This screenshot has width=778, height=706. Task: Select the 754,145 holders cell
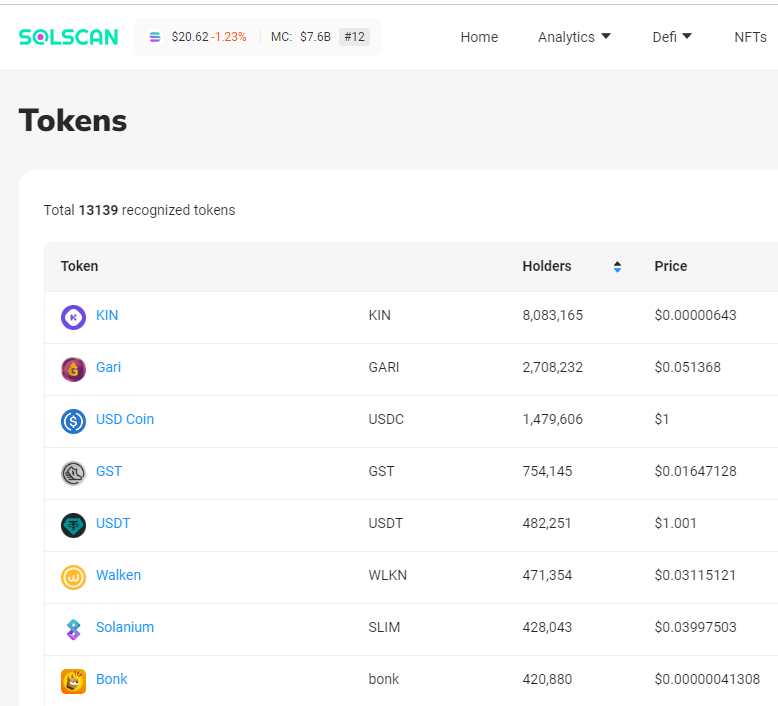pos(547,471)
